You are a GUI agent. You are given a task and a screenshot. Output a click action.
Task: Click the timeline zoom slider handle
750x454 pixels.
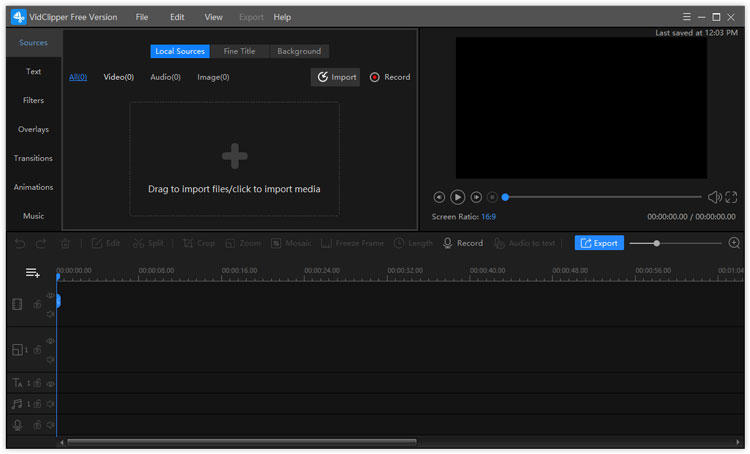pos(657,244)
